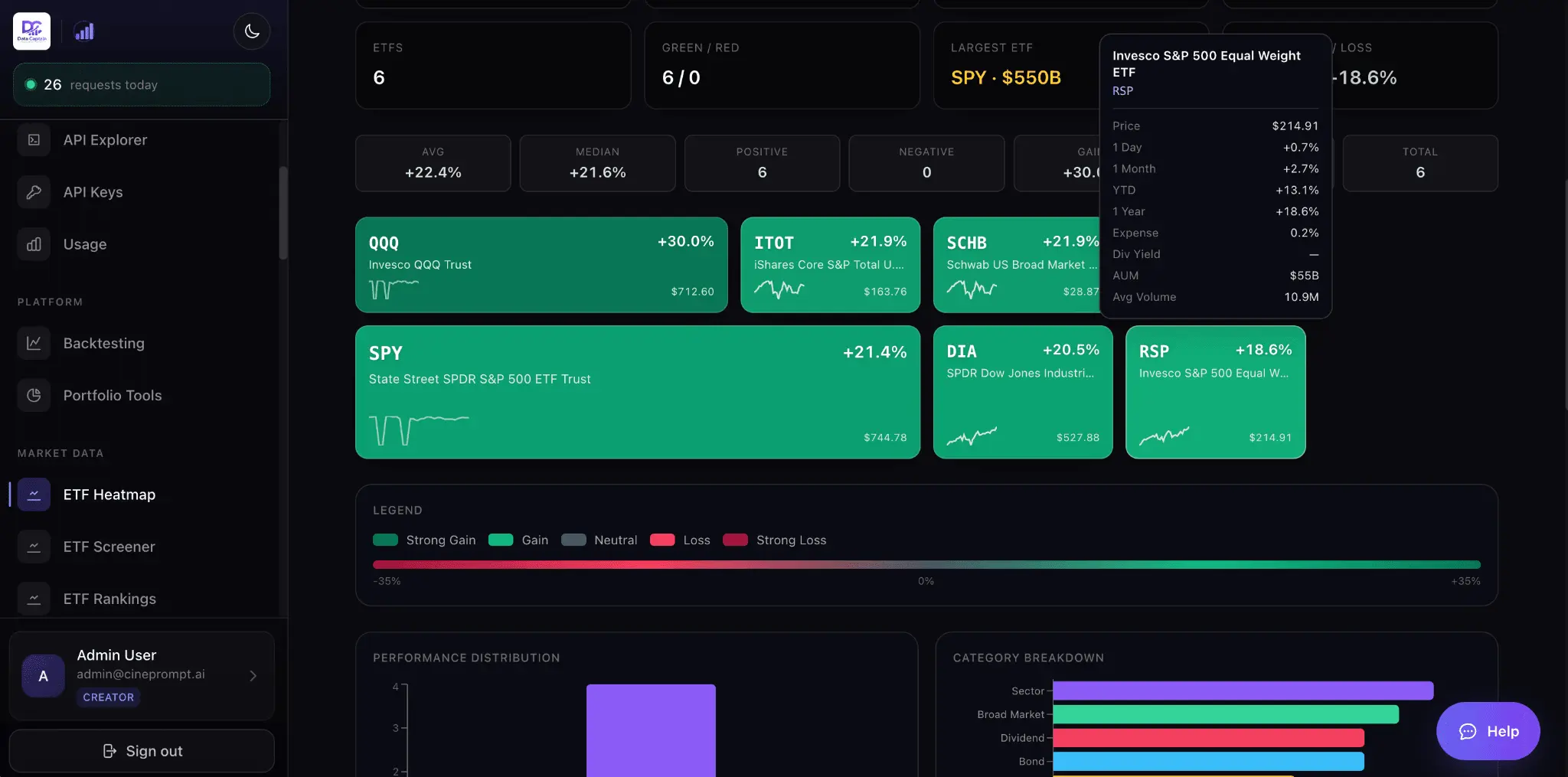Open Backtesting page
1568x777 pixels.
coord(103,343)
